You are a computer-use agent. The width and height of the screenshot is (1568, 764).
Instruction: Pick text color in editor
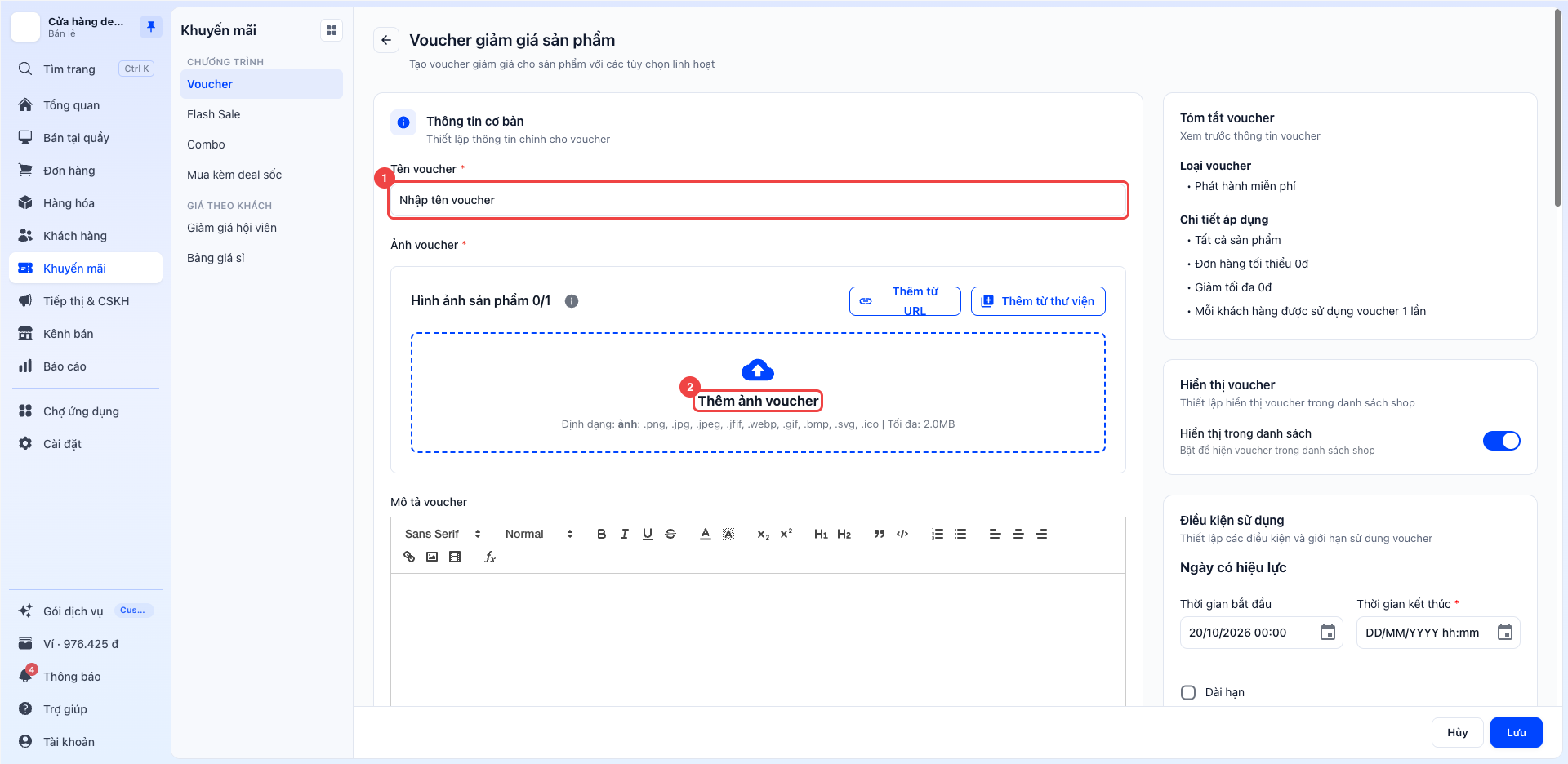(x=706, y=534)
